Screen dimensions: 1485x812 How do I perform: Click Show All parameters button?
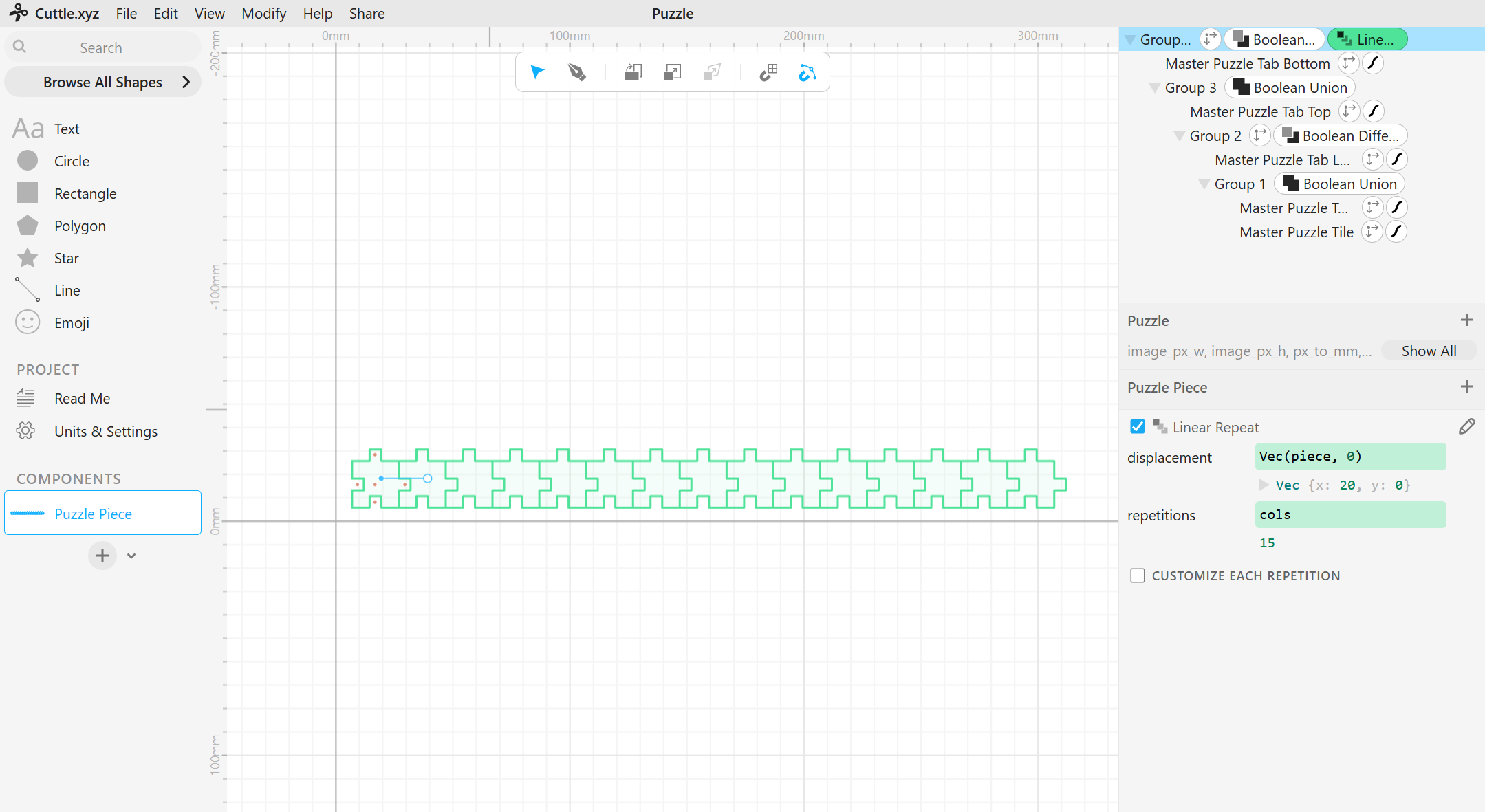1429,351
